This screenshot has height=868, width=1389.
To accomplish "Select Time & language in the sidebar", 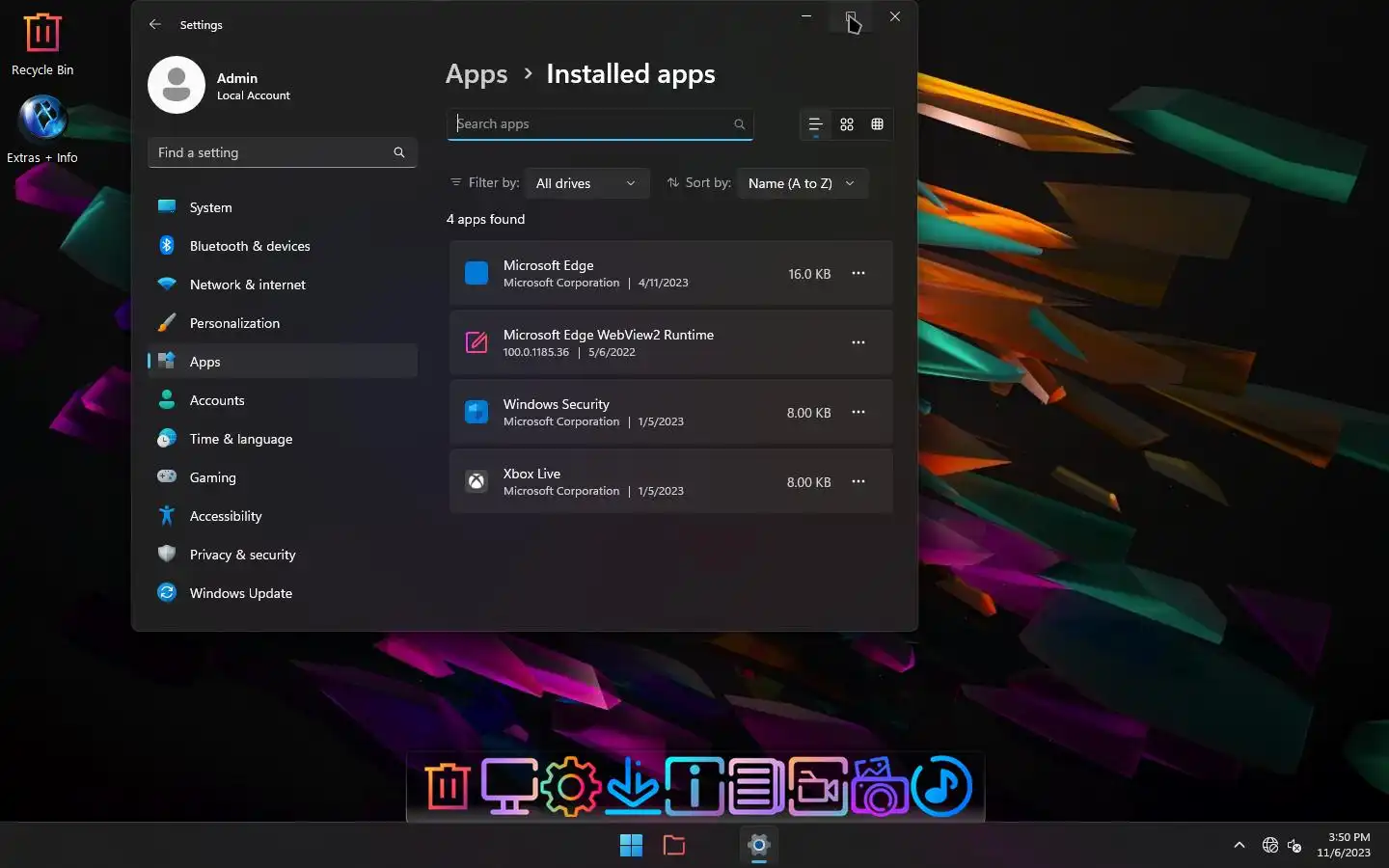I will (283, 439).
